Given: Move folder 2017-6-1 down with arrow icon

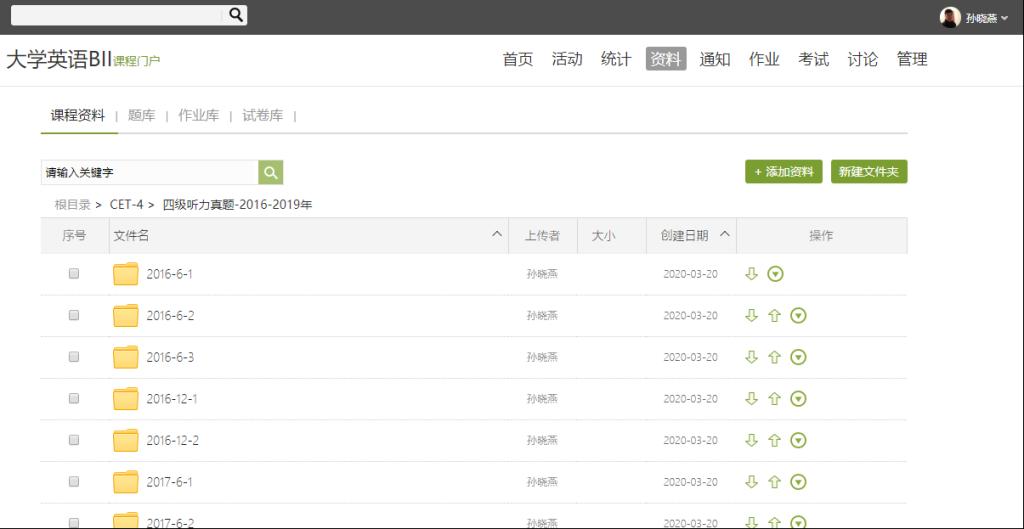Looking at the screenshot, I should pos(752,482).
